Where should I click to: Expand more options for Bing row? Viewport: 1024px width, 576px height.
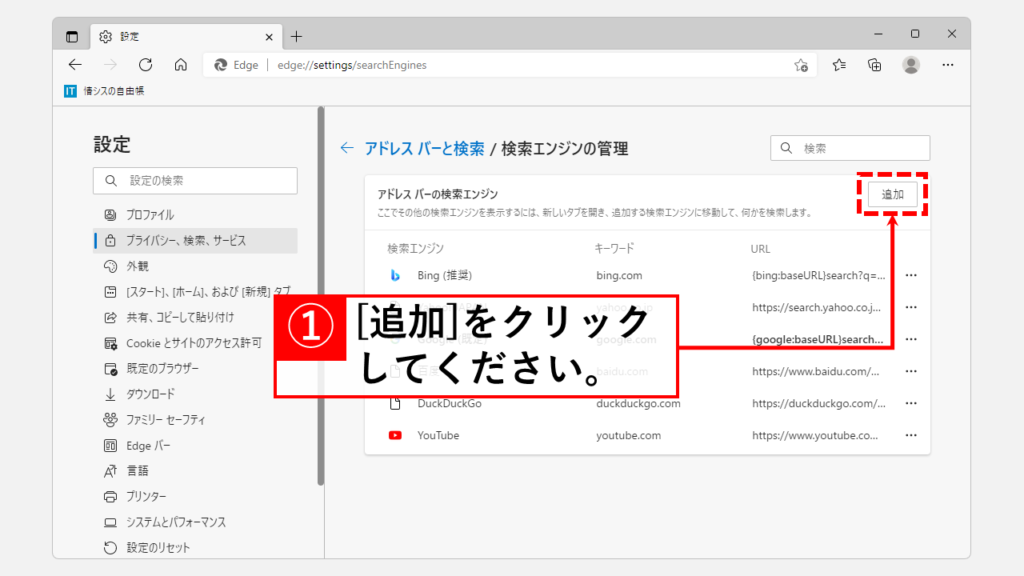(910, 275)
